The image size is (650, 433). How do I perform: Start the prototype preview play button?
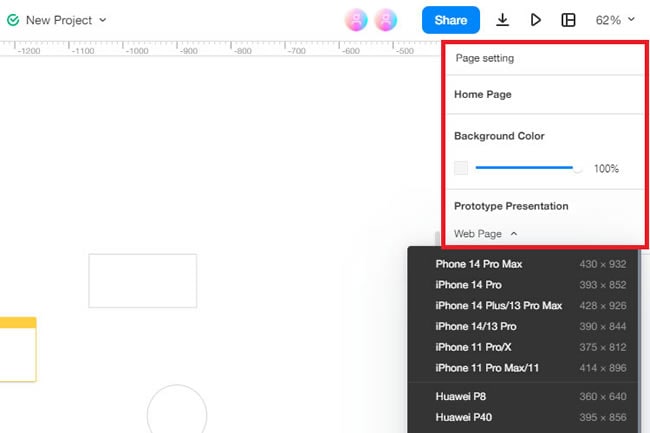[x=535, y=20]
